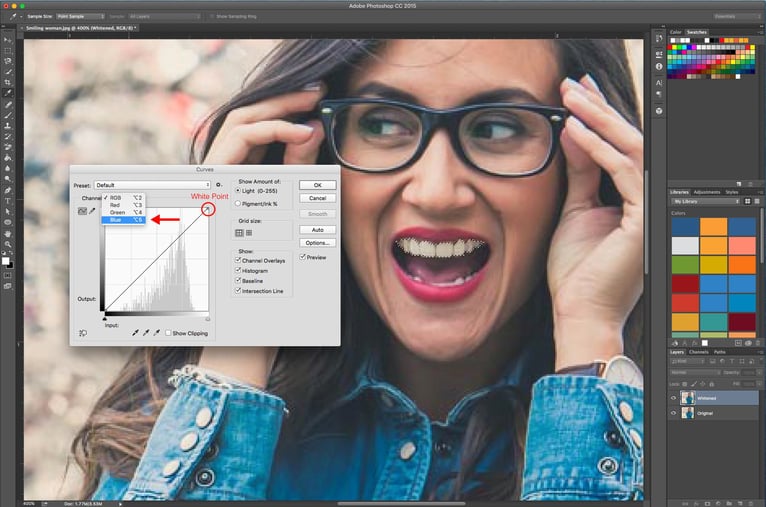
Task: Select the Original layer thumbnail
Action: 687,413
